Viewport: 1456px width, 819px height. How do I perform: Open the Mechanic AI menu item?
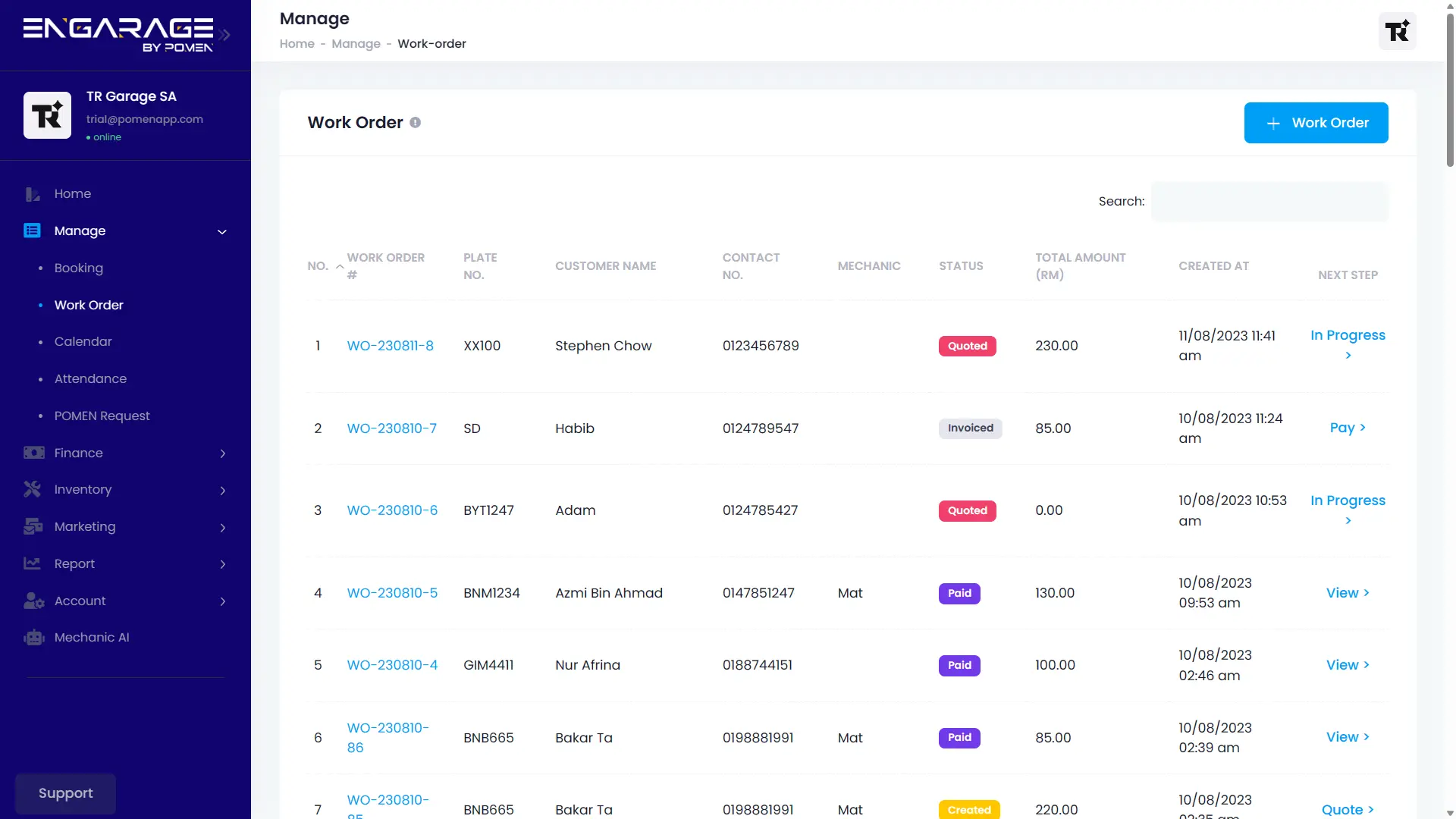tap(92, 638)
